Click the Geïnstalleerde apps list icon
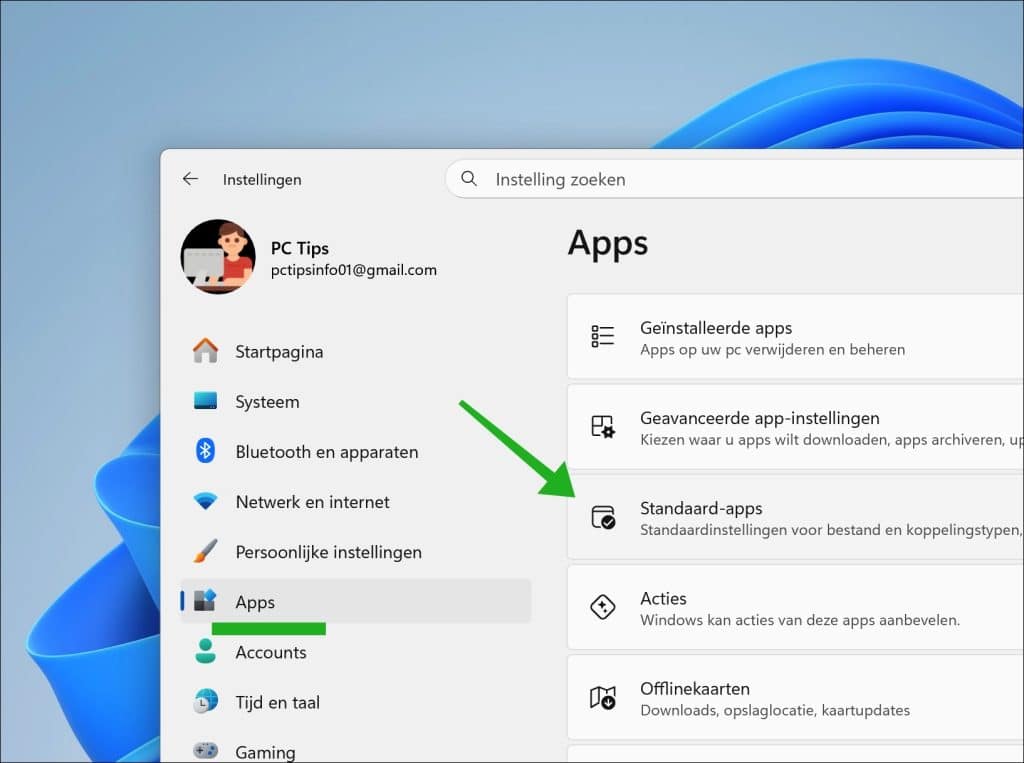 pyautogui.click(x=602, y=336)
